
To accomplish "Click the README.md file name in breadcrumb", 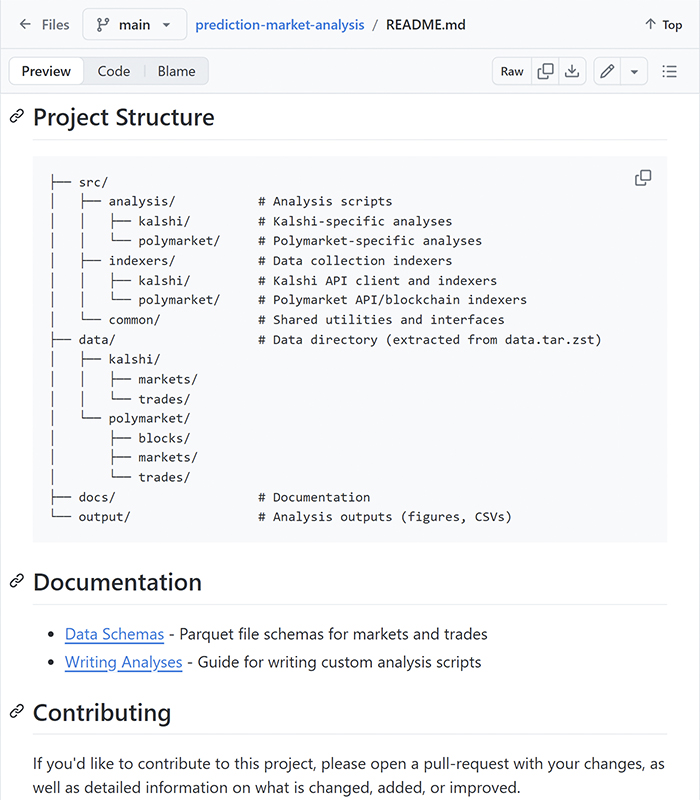I will pos(426,24).
